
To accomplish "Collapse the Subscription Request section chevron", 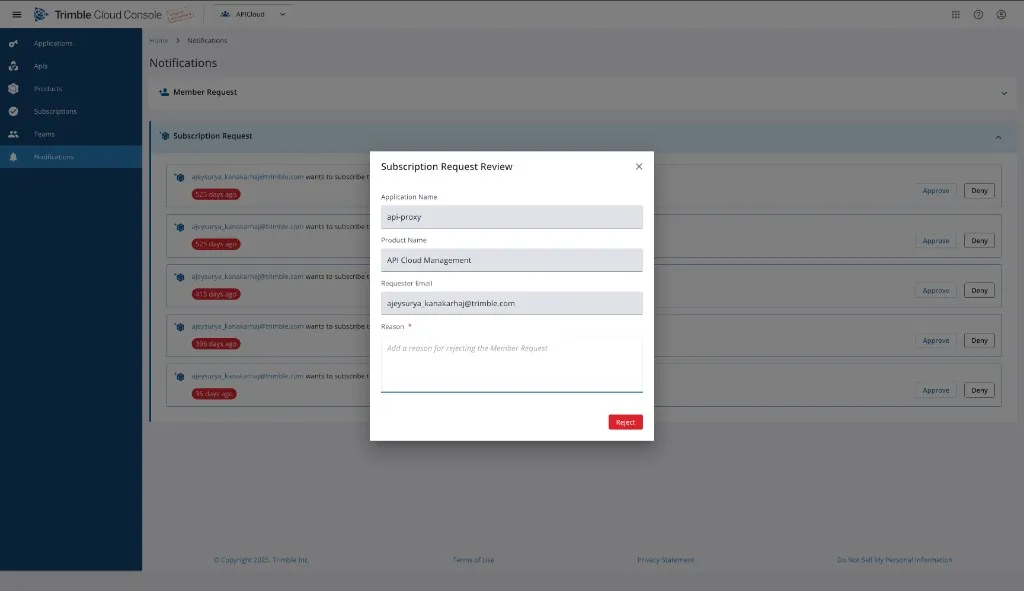I will [x=998, y=137].
